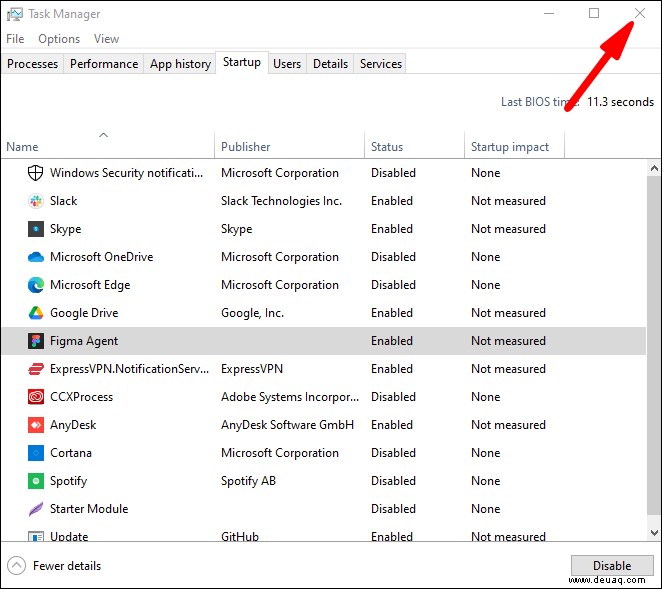Select the Microsoft Edge entry name
This screenshot has width=662, height=589.
click(90, 285)
